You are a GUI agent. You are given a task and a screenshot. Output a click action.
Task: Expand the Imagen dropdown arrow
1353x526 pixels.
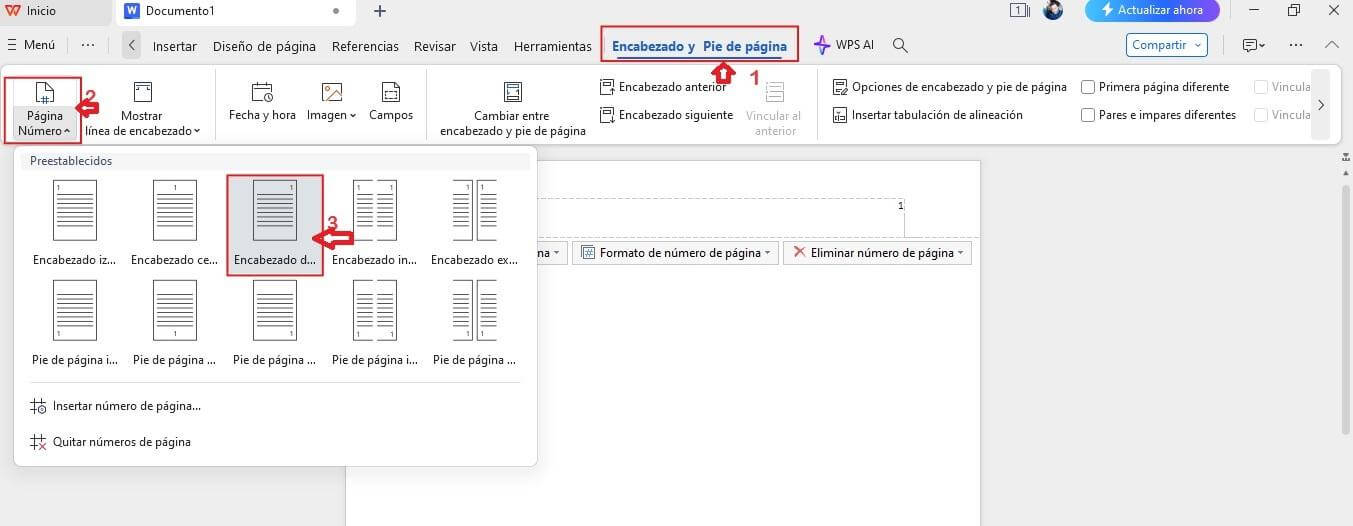pyautogui.click(x=353, y=116)
